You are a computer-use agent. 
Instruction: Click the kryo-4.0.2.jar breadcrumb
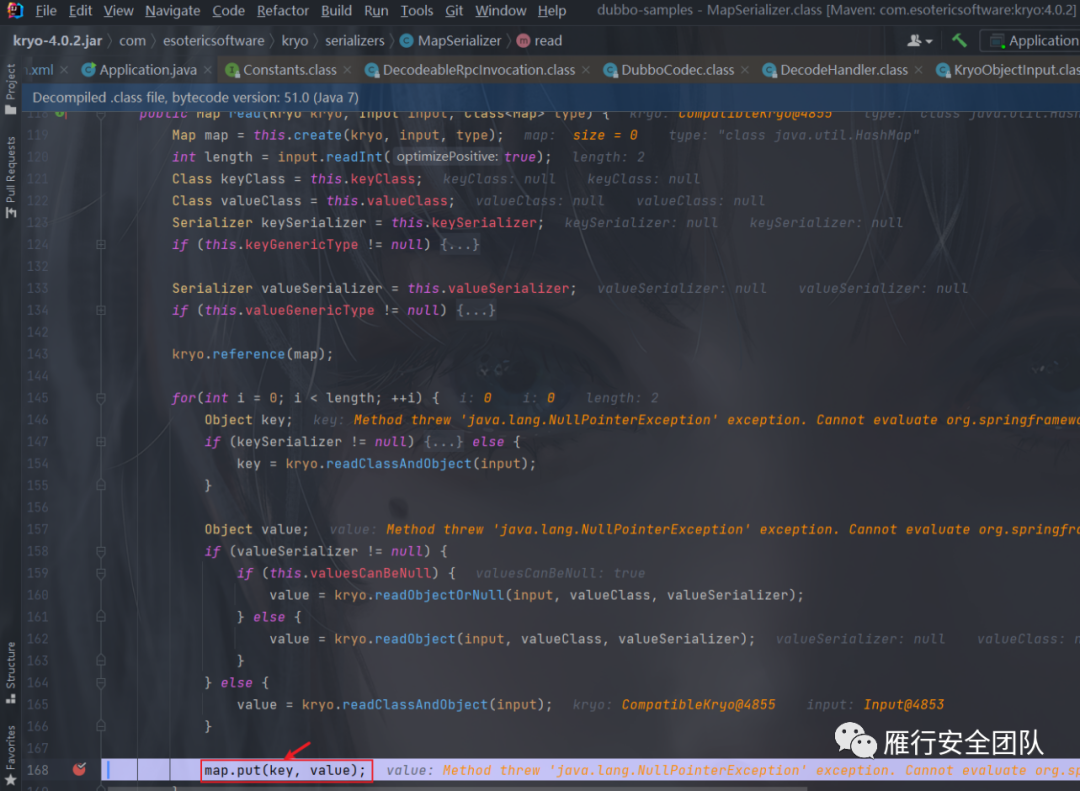(x=57, y=41)
